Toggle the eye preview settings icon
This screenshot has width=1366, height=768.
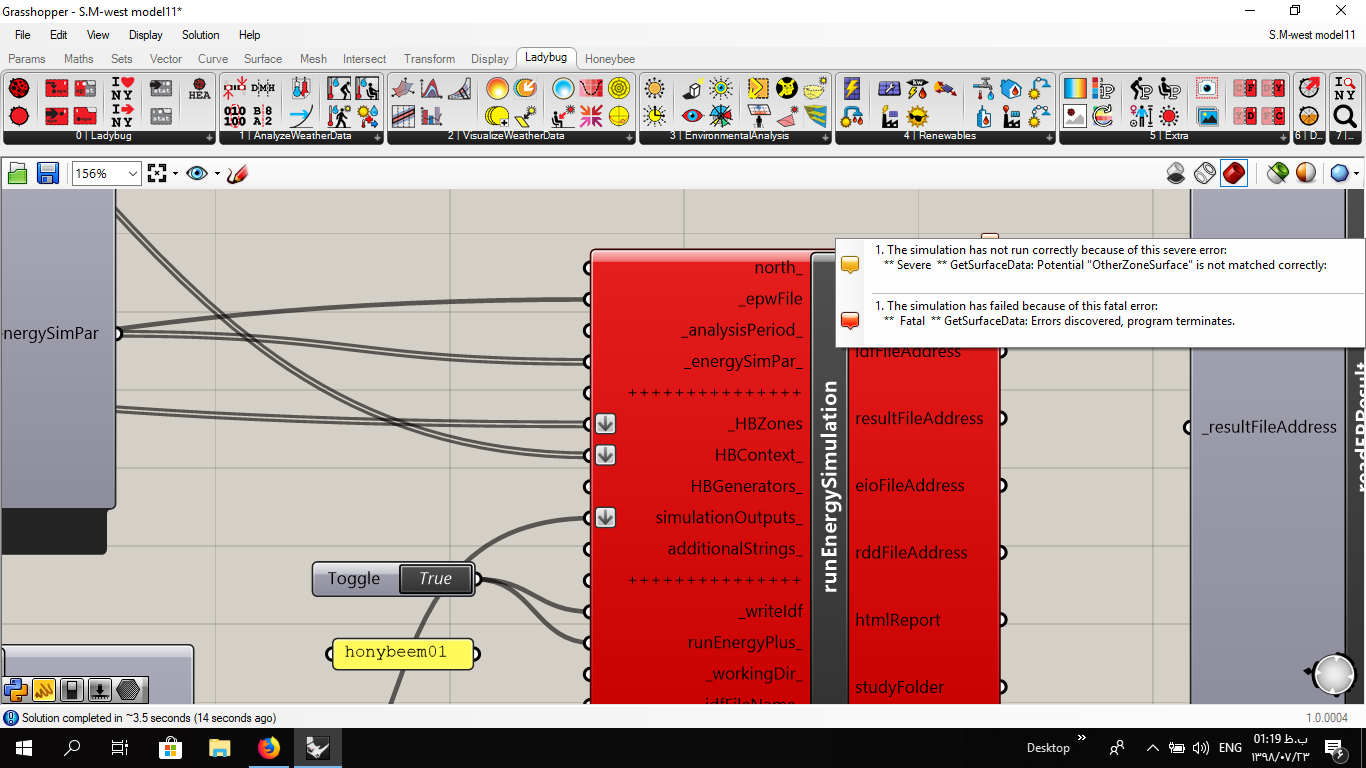[197, 174]
